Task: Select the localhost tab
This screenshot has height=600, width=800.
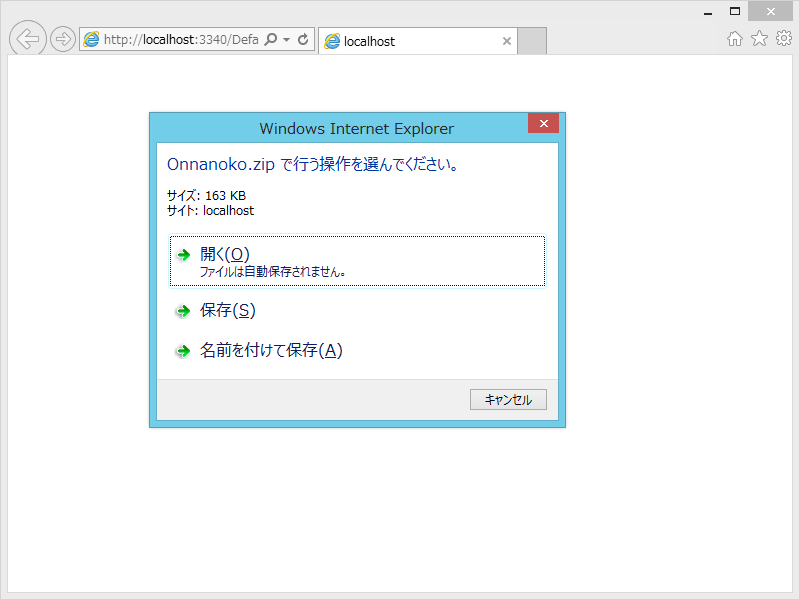Action: click(x=418, y=41)
